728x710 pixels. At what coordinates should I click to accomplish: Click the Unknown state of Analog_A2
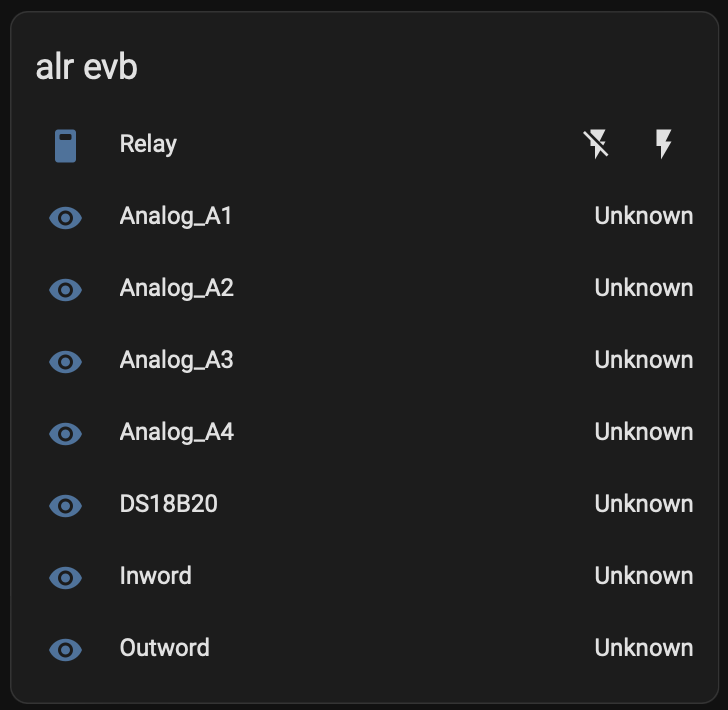(643, 288)
